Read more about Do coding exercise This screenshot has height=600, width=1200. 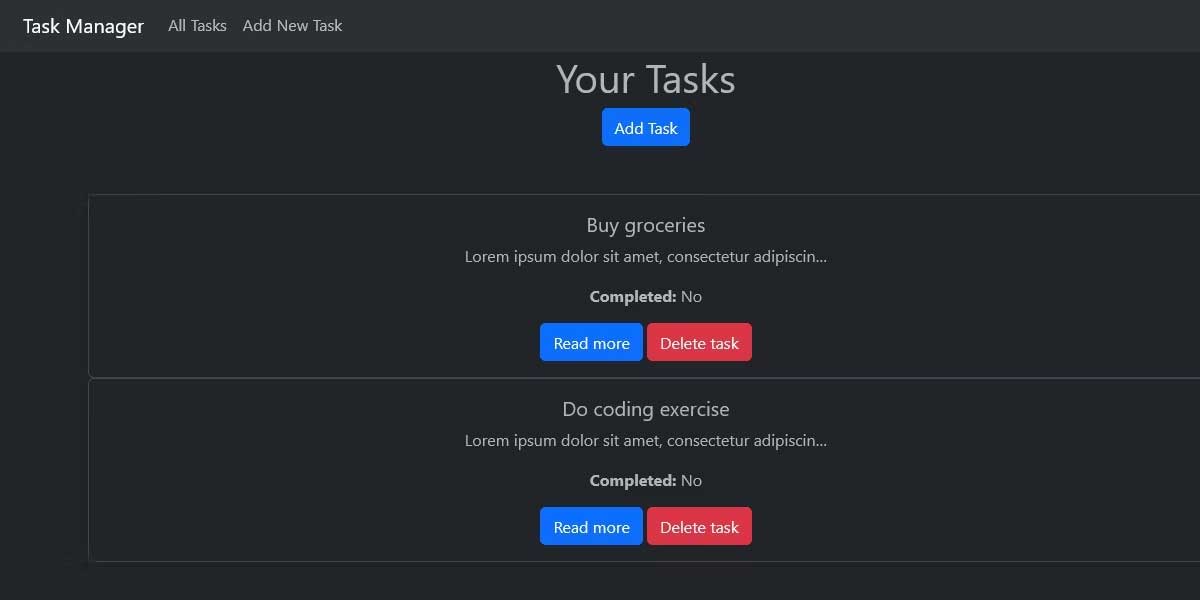591,527
